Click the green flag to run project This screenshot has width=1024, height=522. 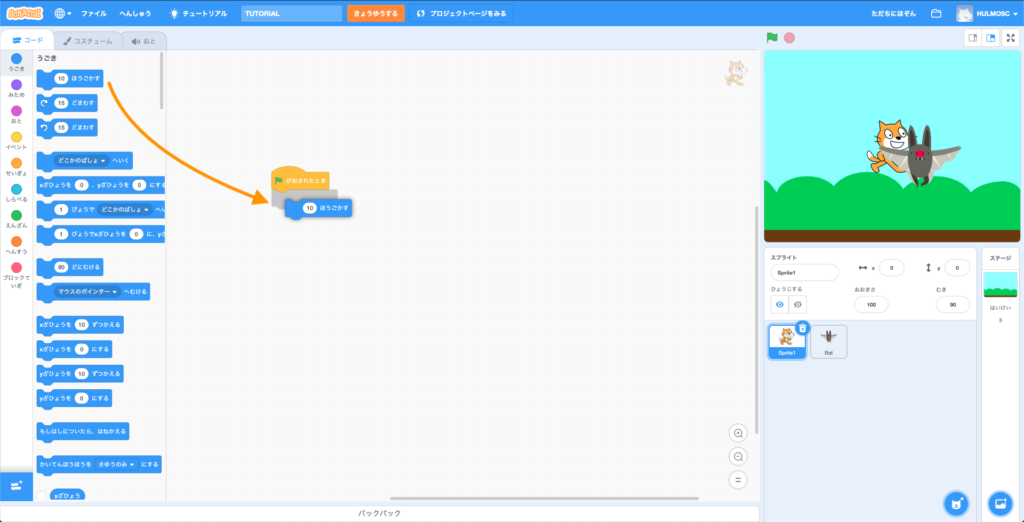click(x=772, y=38)
